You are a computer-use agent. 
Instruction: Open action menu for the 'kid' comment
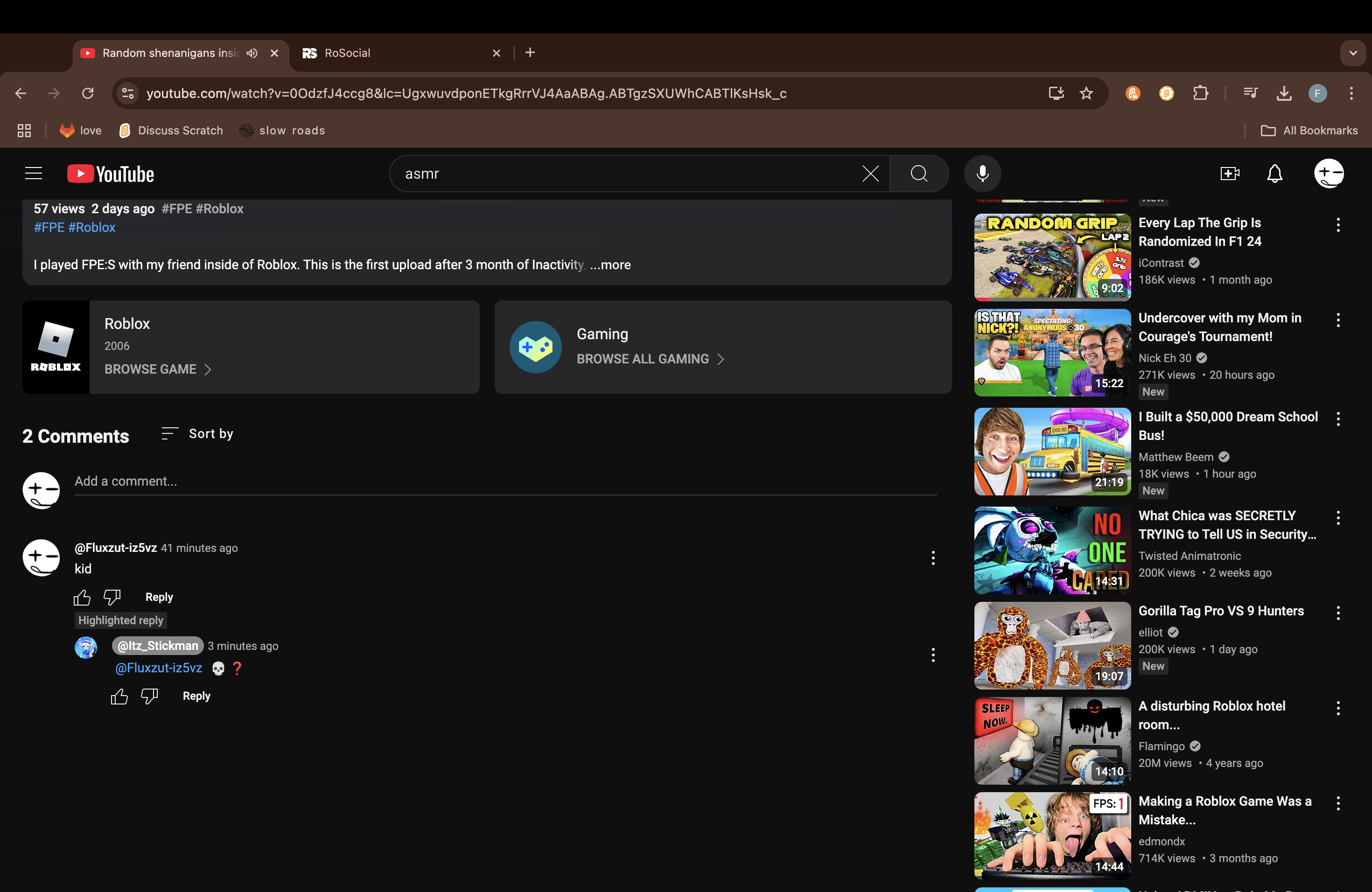coord(933,558)
